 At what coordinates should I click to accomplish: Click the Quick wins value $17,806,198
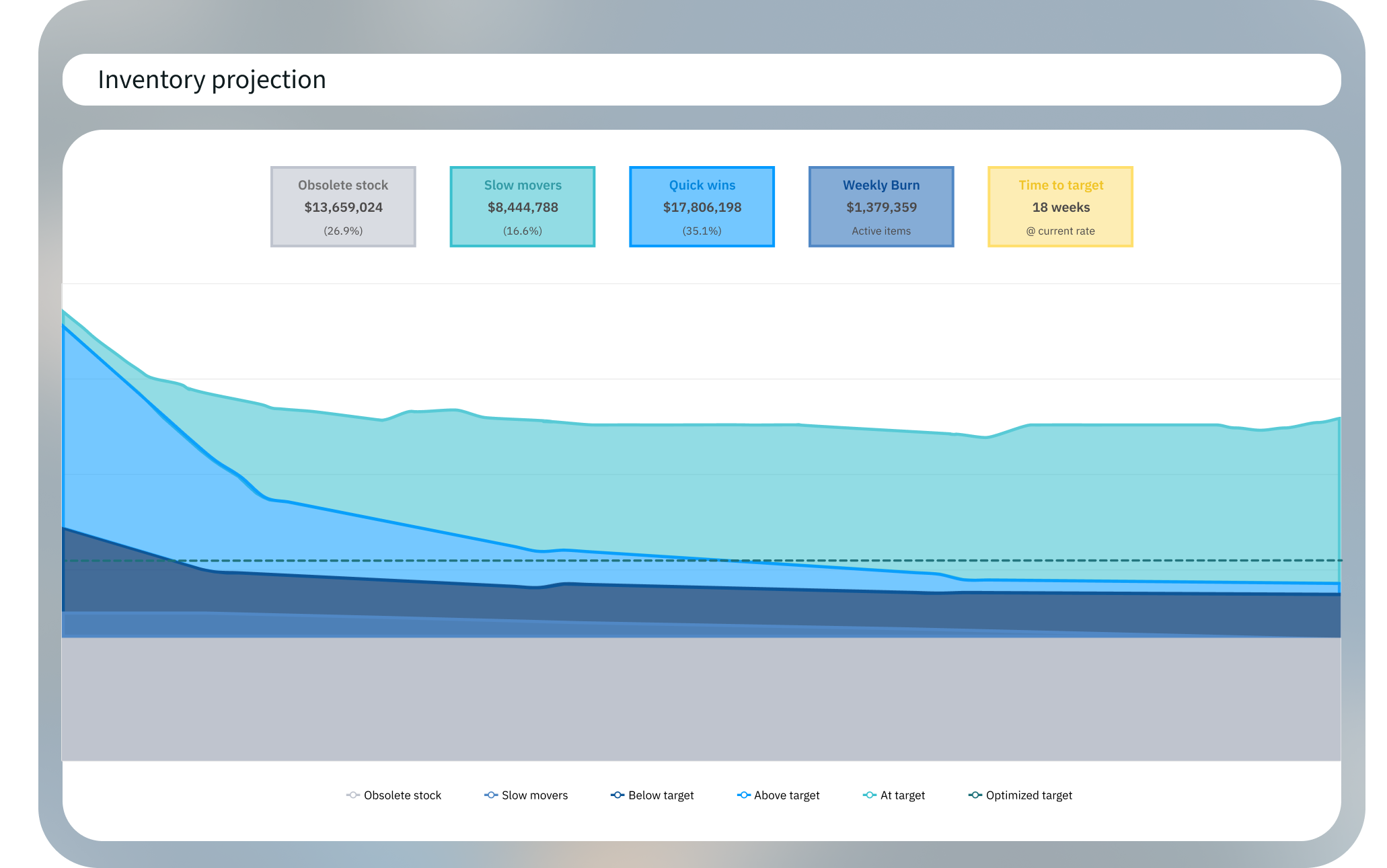tap(702, 208)
